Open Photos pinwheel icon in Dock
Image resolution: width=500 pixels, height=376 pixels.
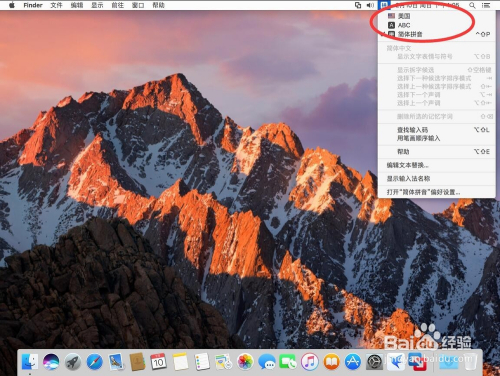[245, 362]
